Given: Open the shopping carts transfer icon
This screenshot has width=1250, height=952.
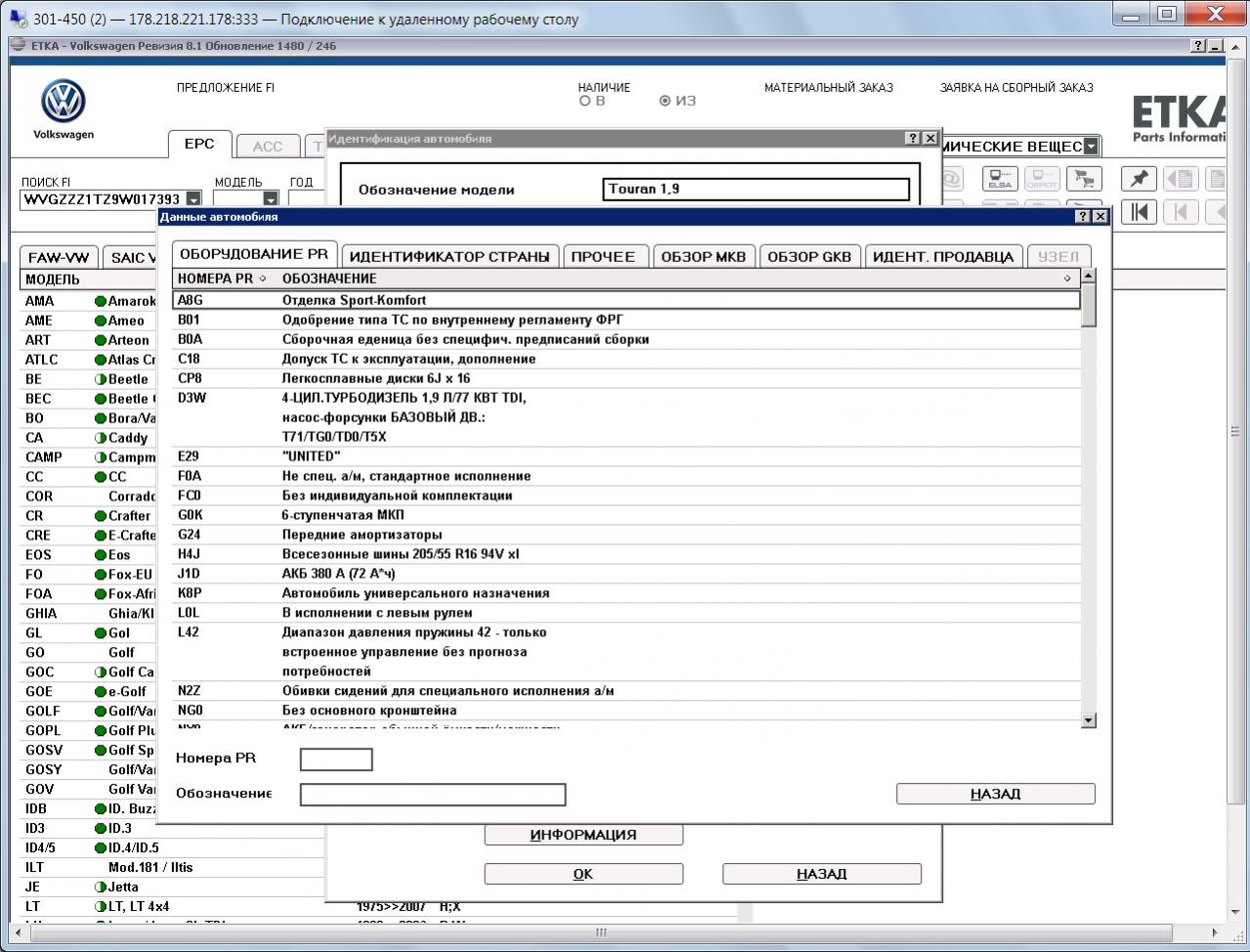Looking at the screenshot, I should pyautogui.click(x=1083, y=178).
